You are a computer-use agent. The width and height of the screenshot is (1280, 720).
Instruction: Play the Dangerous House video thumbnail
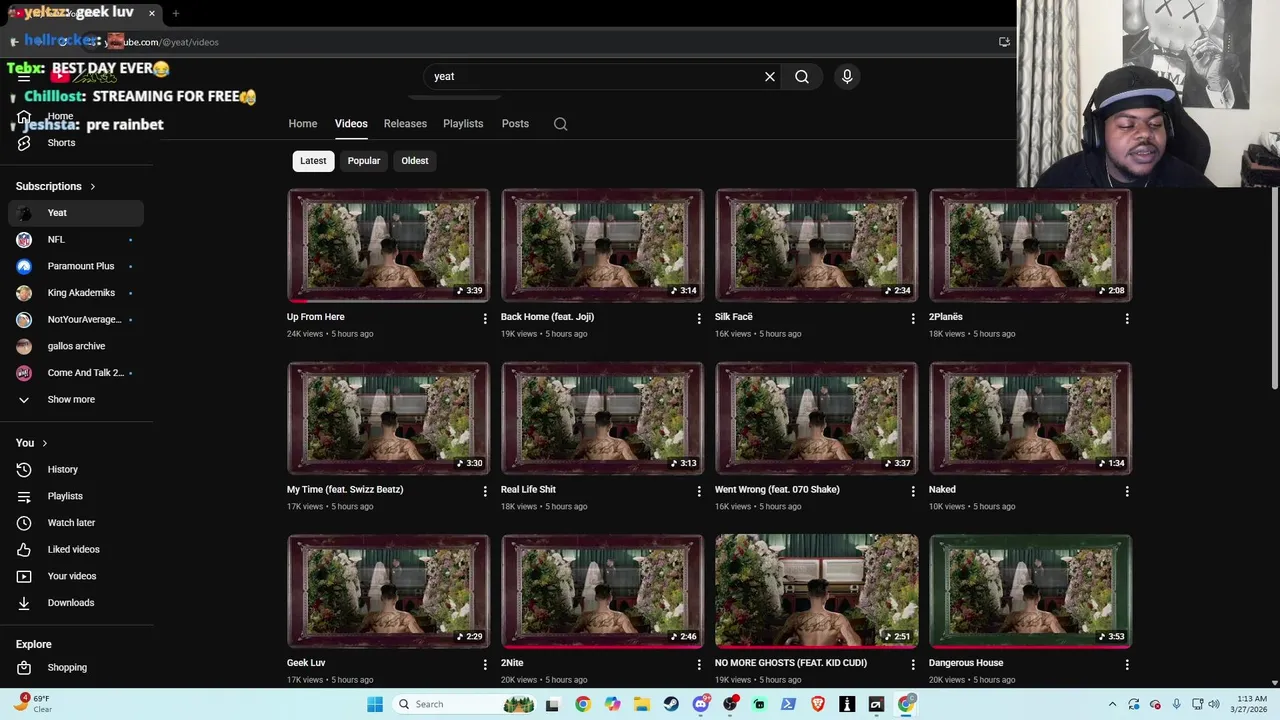pyautogui.click(x=1030, y=591)
